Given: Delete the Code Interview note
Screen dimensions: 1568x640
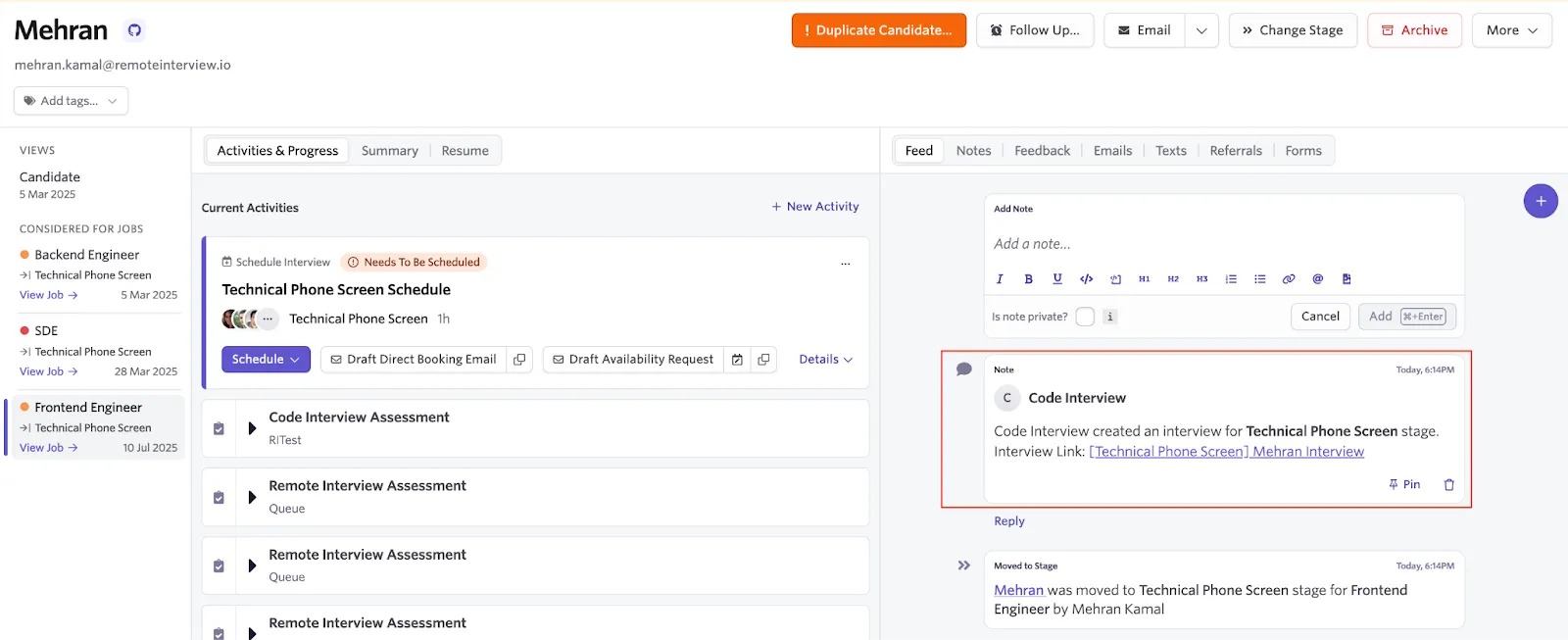Looking at the screenshot, I should click(1448, 484).
